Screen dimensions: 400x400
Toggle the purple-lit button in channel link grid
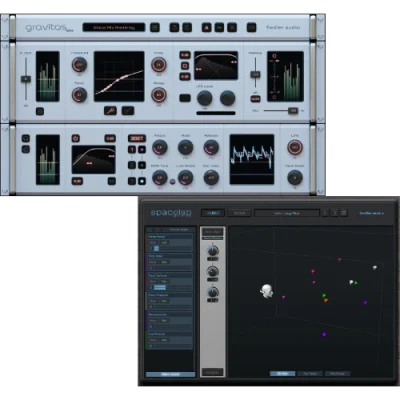pos(142,149)
